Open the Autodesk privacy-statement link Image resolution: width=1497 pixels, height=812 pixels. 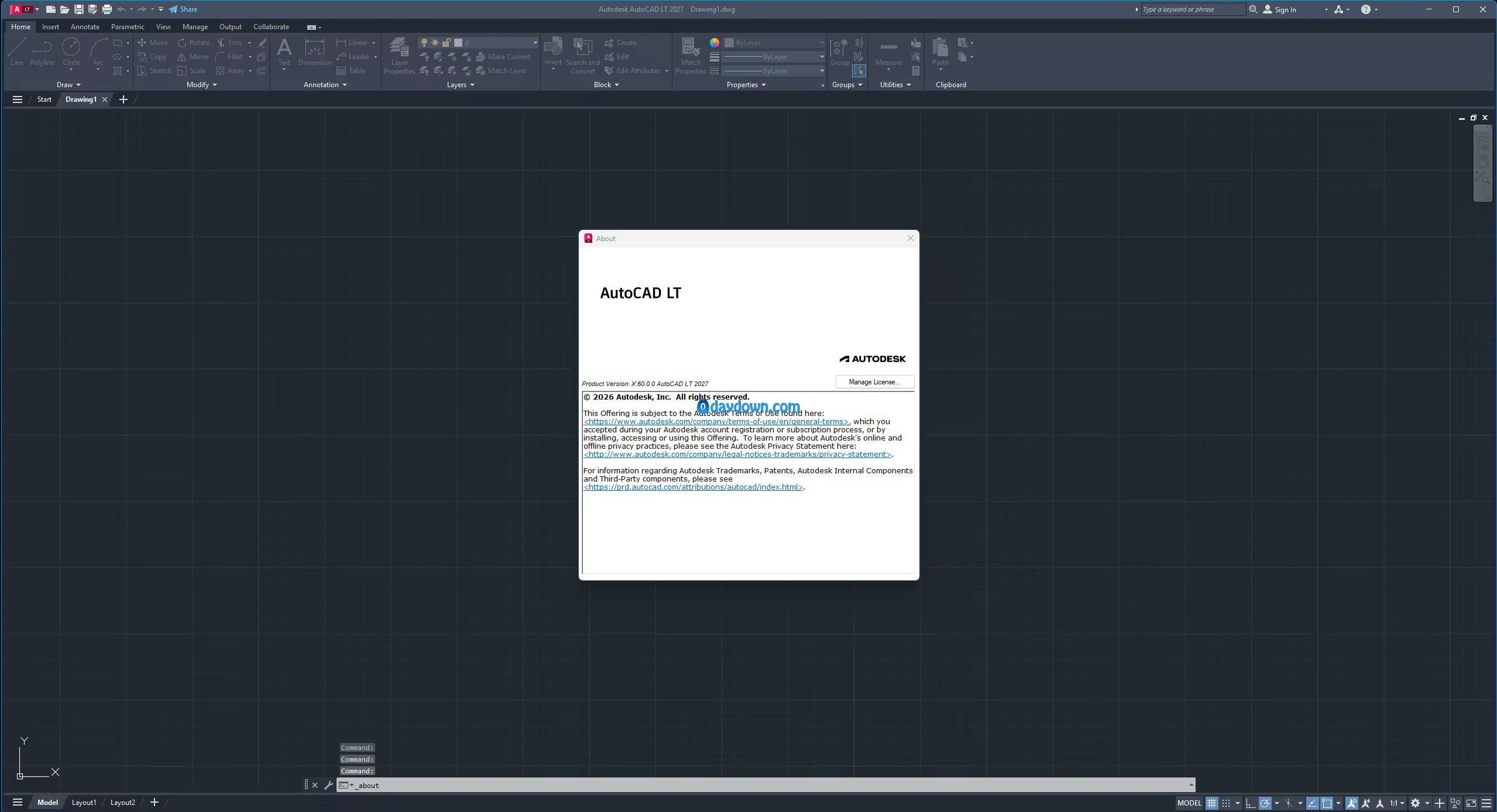[737, 455]
